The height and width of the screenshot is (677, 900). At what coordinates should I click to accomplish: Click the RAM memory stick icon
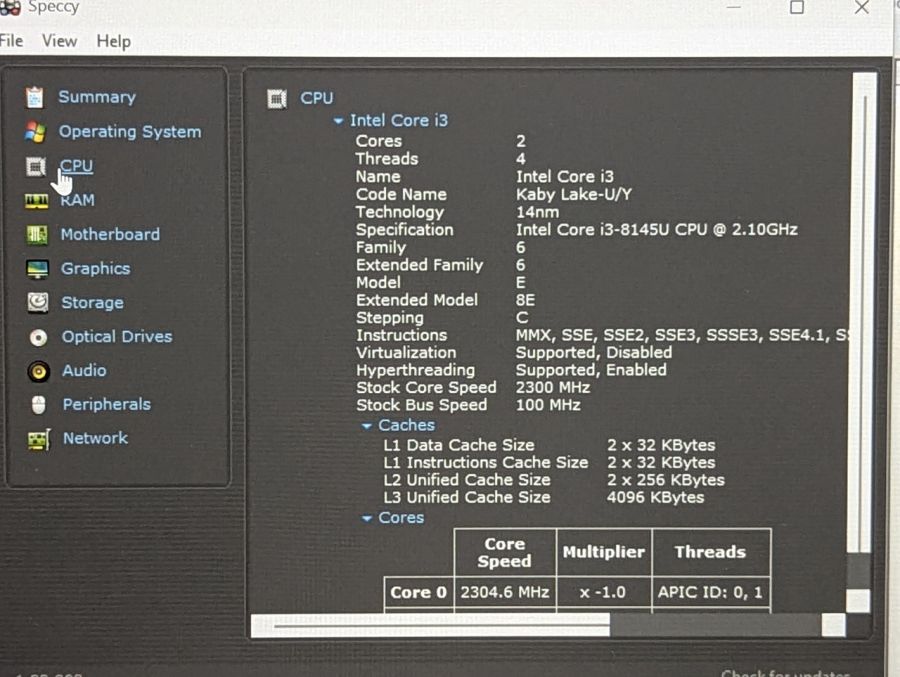point(36,201)
